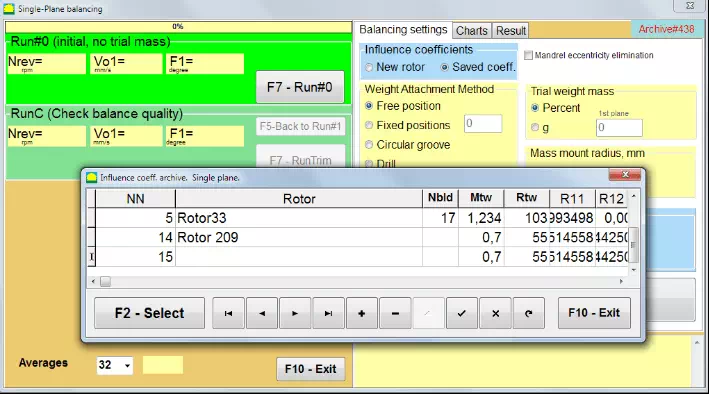The image size is (709, 394).
Task: Click the Mtw column header
Action: click(481, 198)
